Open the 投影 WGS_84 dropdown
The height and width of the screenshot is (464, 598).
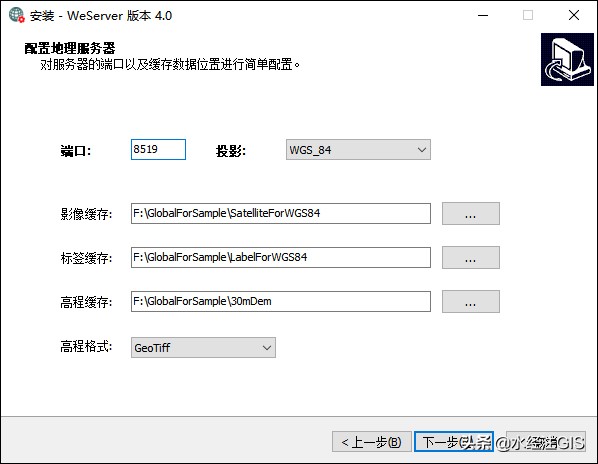[x=358, y=150]
